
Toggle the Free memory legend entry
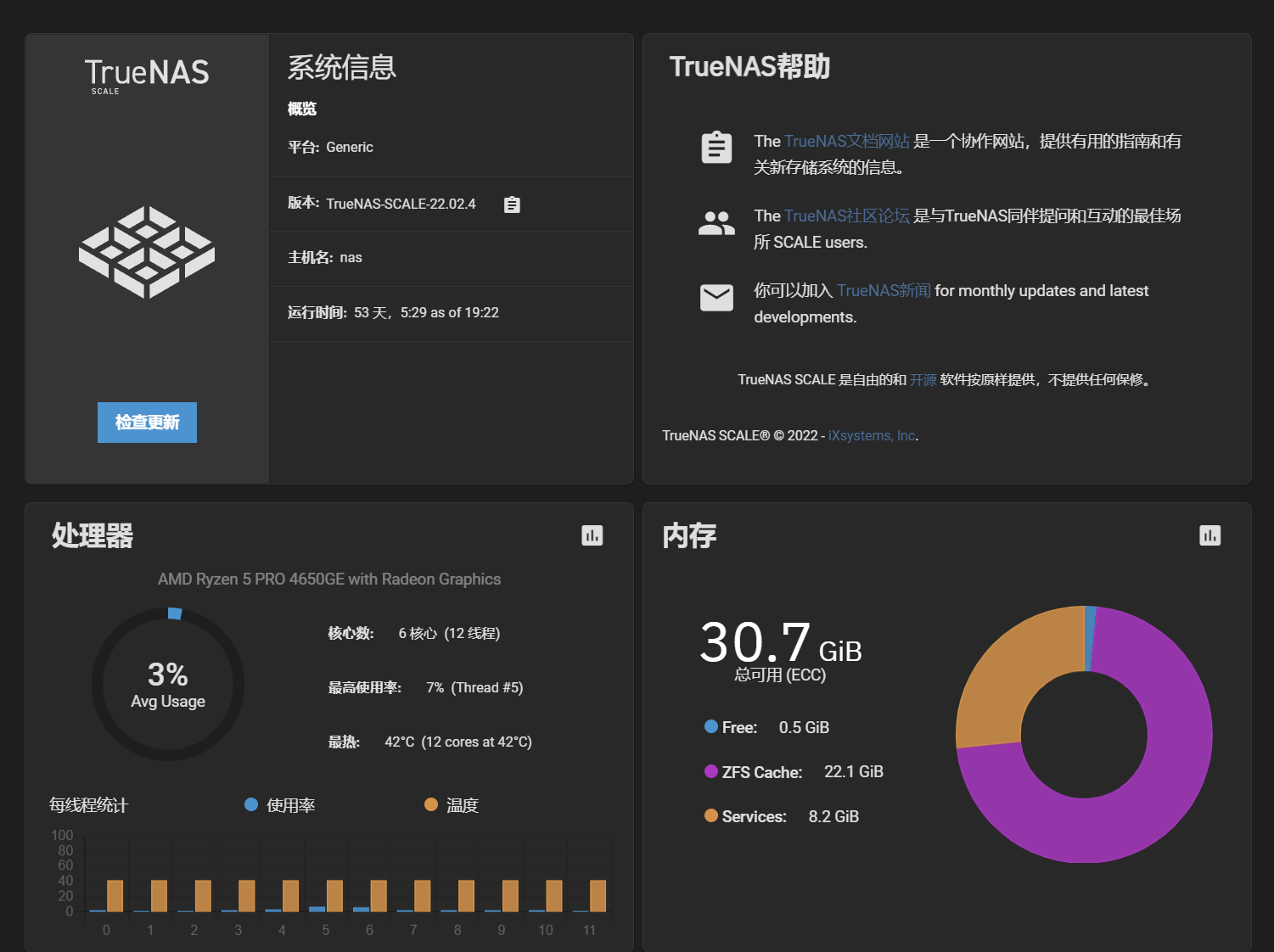point(738,726)
